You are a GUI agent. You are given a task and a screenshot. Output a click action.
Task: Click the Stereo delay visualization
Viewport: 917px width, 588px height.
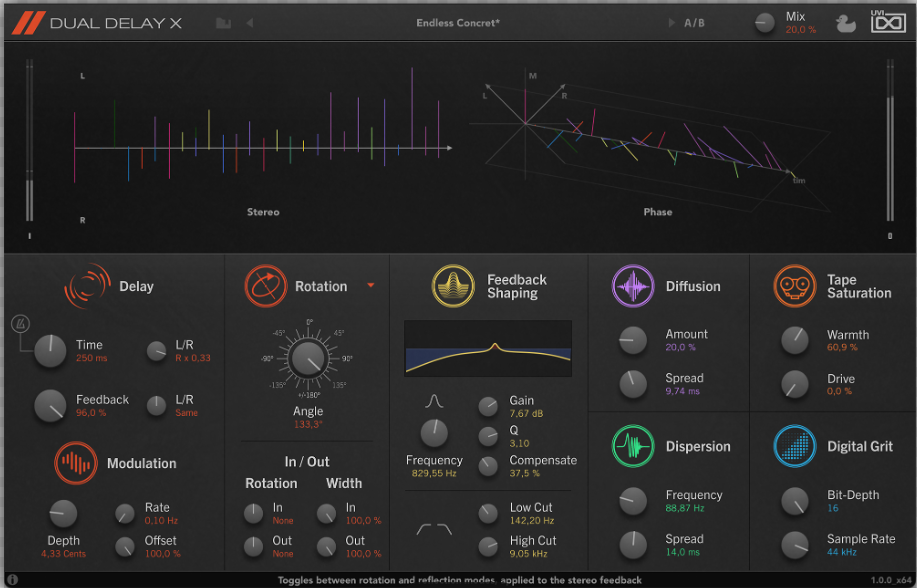pyautogui.click(x=263, y=140)
